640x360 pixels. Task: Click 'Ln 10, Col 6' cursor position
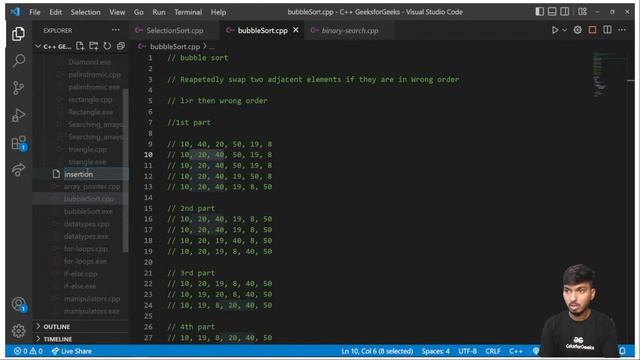(377, 351)
